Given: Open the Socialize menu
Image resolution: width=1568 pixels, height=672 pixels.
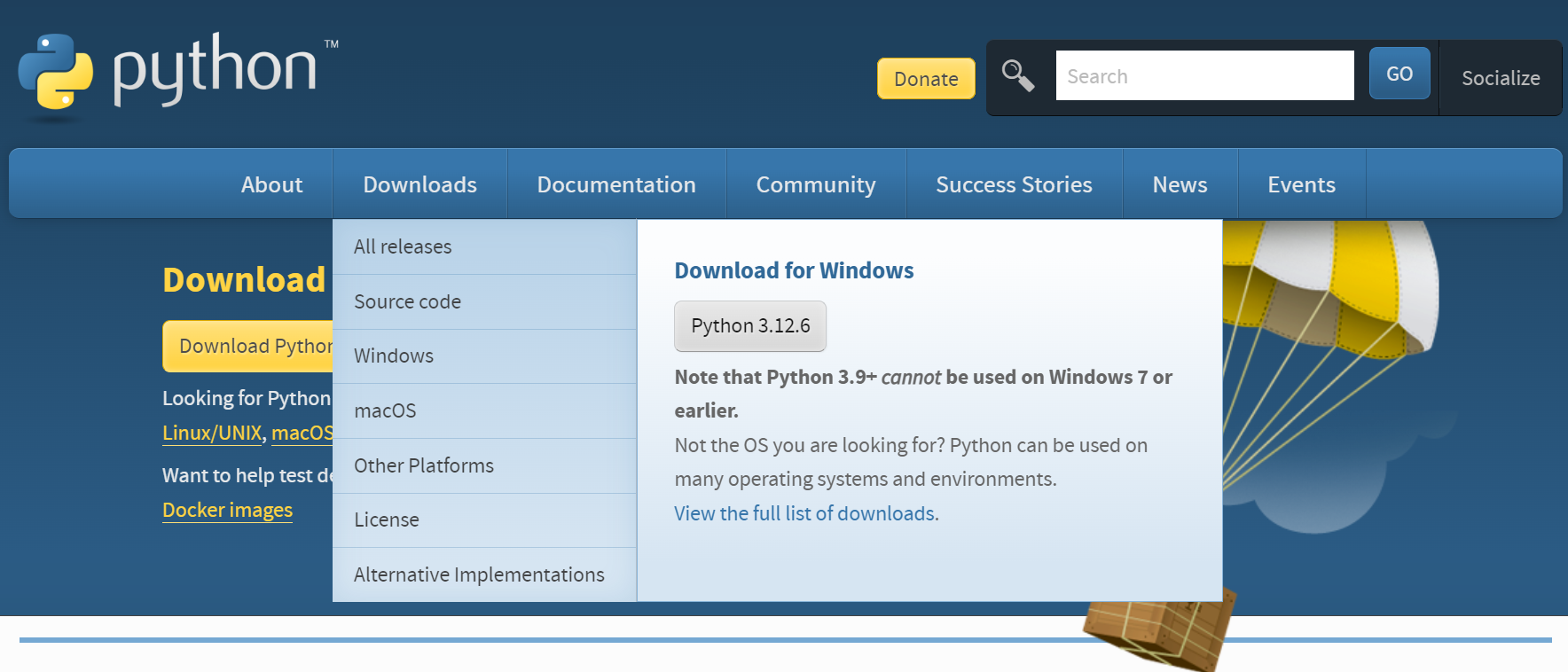Looking at the screenshot, I should 1501,78.
